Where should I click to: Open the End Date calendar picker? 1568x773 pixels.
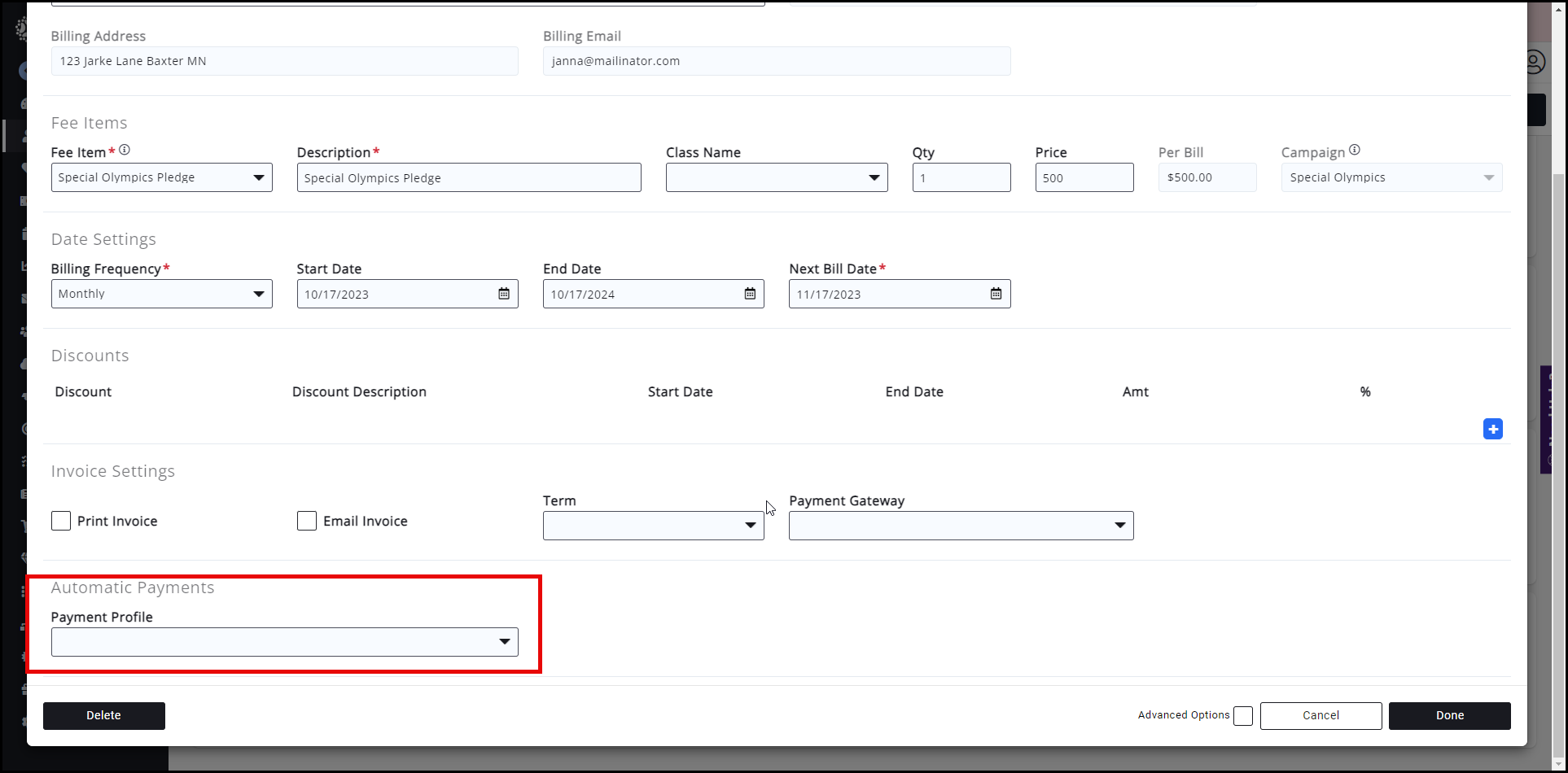(x=750, y=294)
